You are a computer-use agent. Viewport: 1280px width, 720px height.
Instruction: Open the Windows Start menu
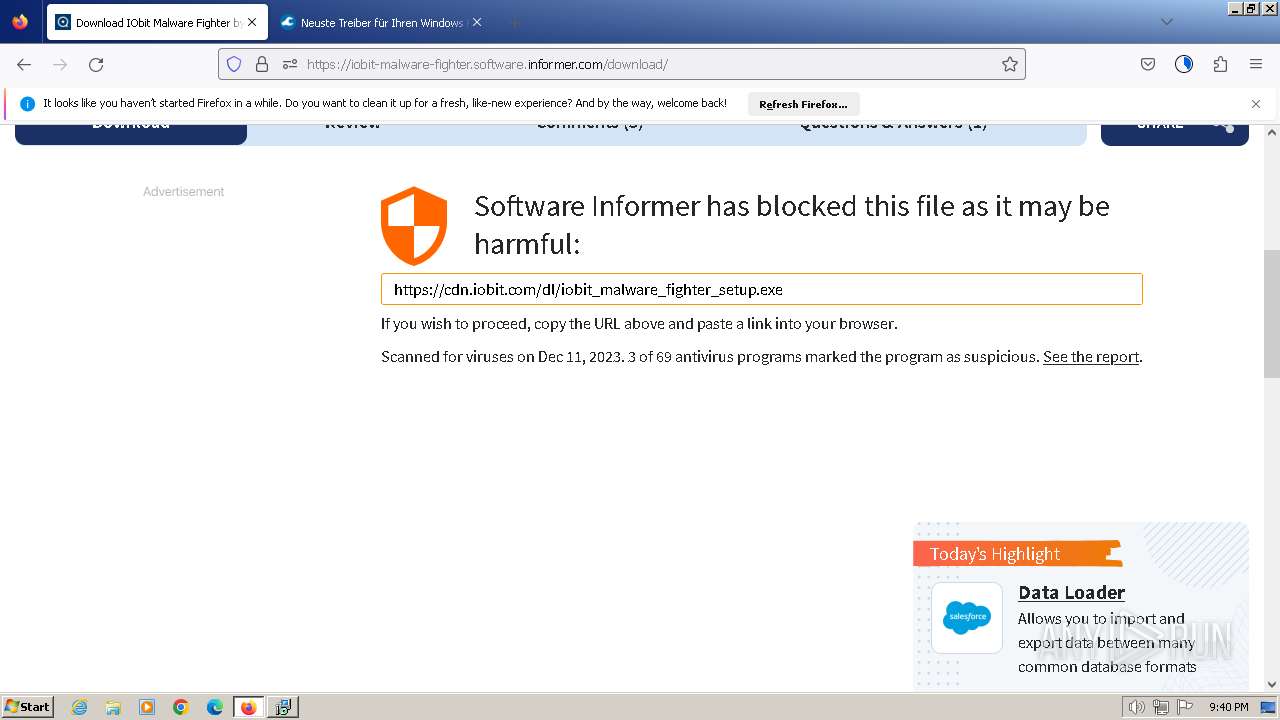coord(27,707)
